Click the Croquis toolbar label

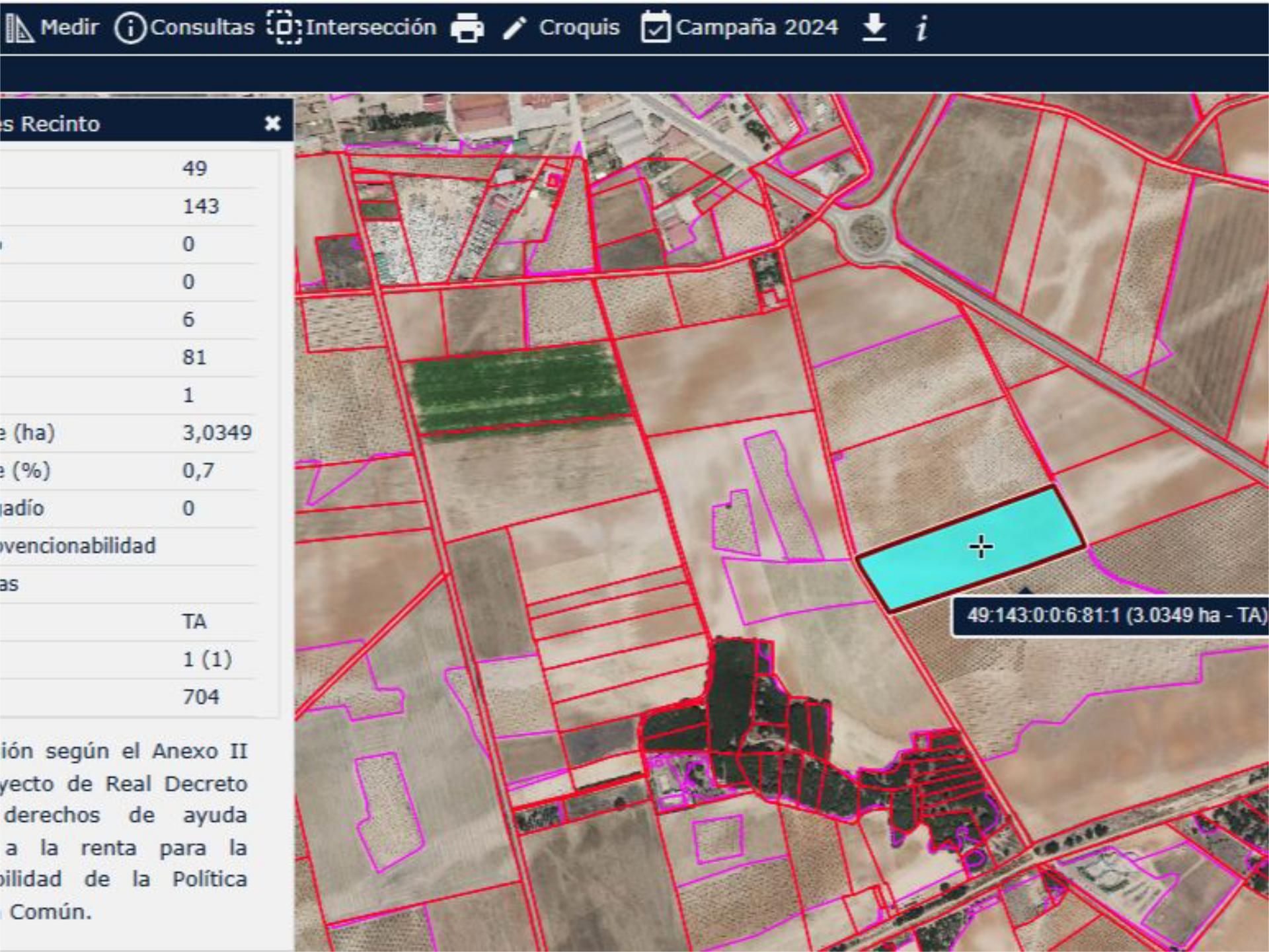click(580, 28)
